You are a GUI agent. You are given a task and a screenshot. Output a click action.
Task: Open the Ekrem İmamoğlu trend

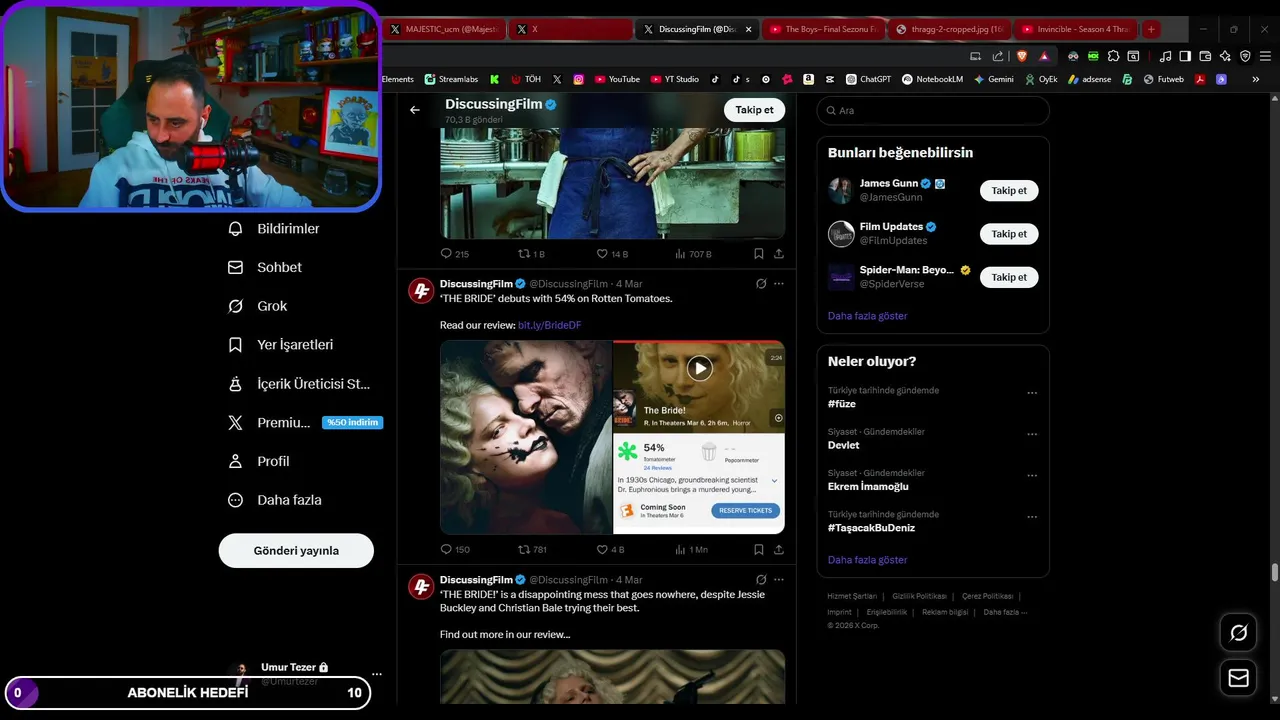click(x=868, y=487)
